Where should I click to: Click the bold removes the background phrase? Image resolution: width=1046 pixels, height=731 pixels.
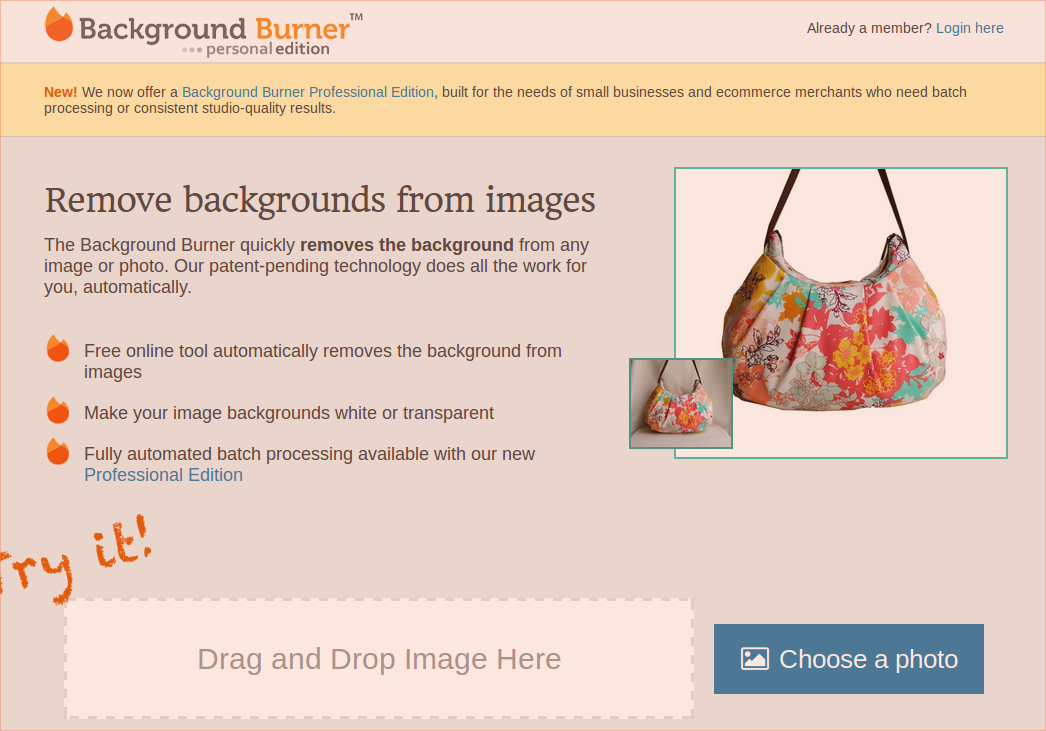coord(407,245)
